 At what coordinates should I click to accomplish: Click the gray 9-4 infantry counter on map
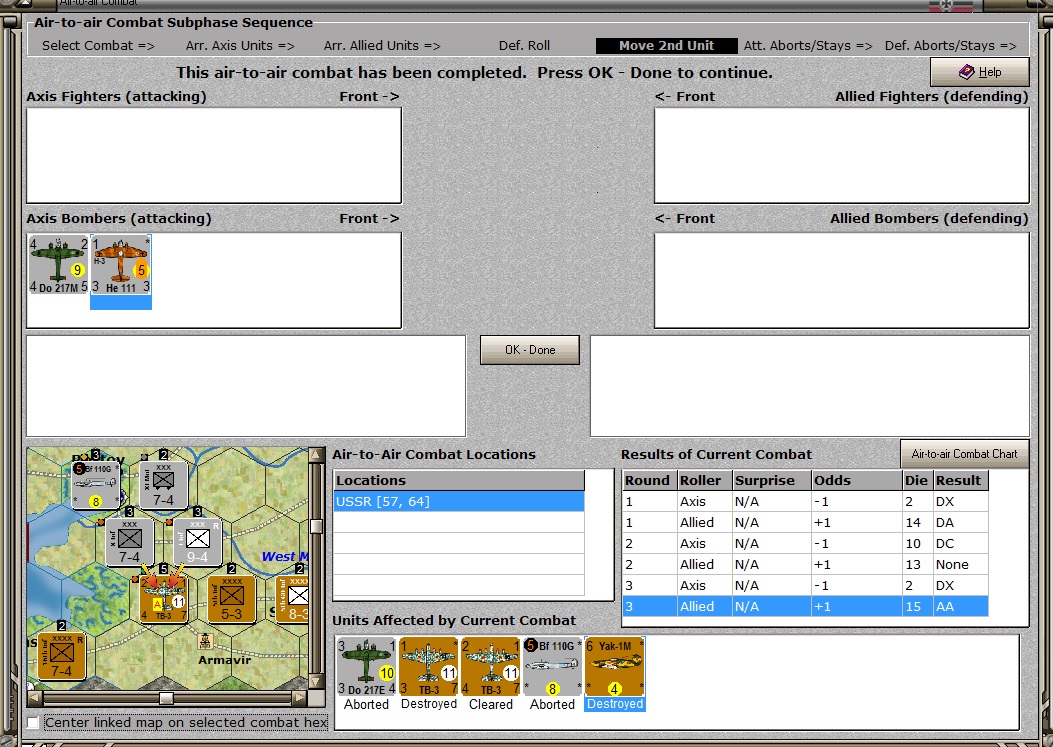[197, 541]
